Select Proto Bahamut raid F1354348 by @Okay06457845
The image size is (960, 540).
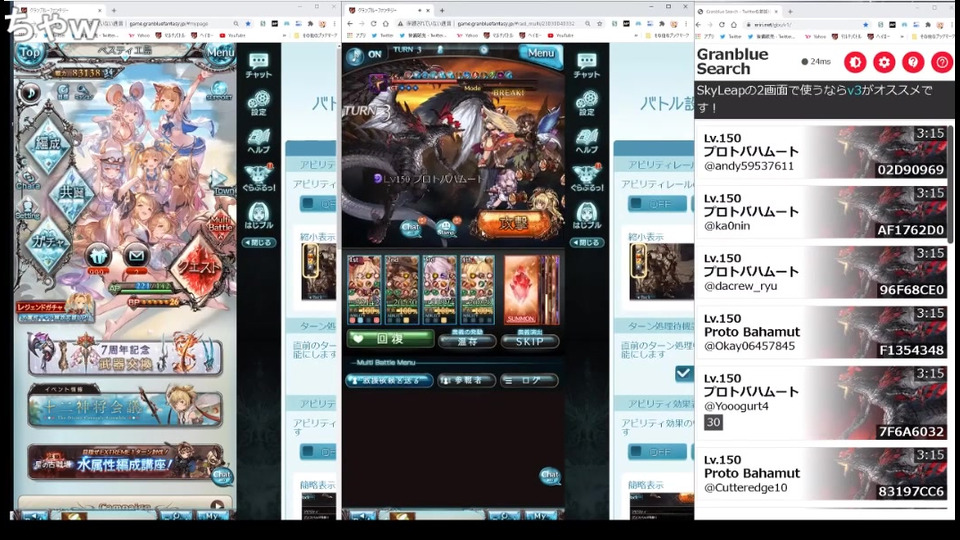pyautogui.click(x=822, y=332)
